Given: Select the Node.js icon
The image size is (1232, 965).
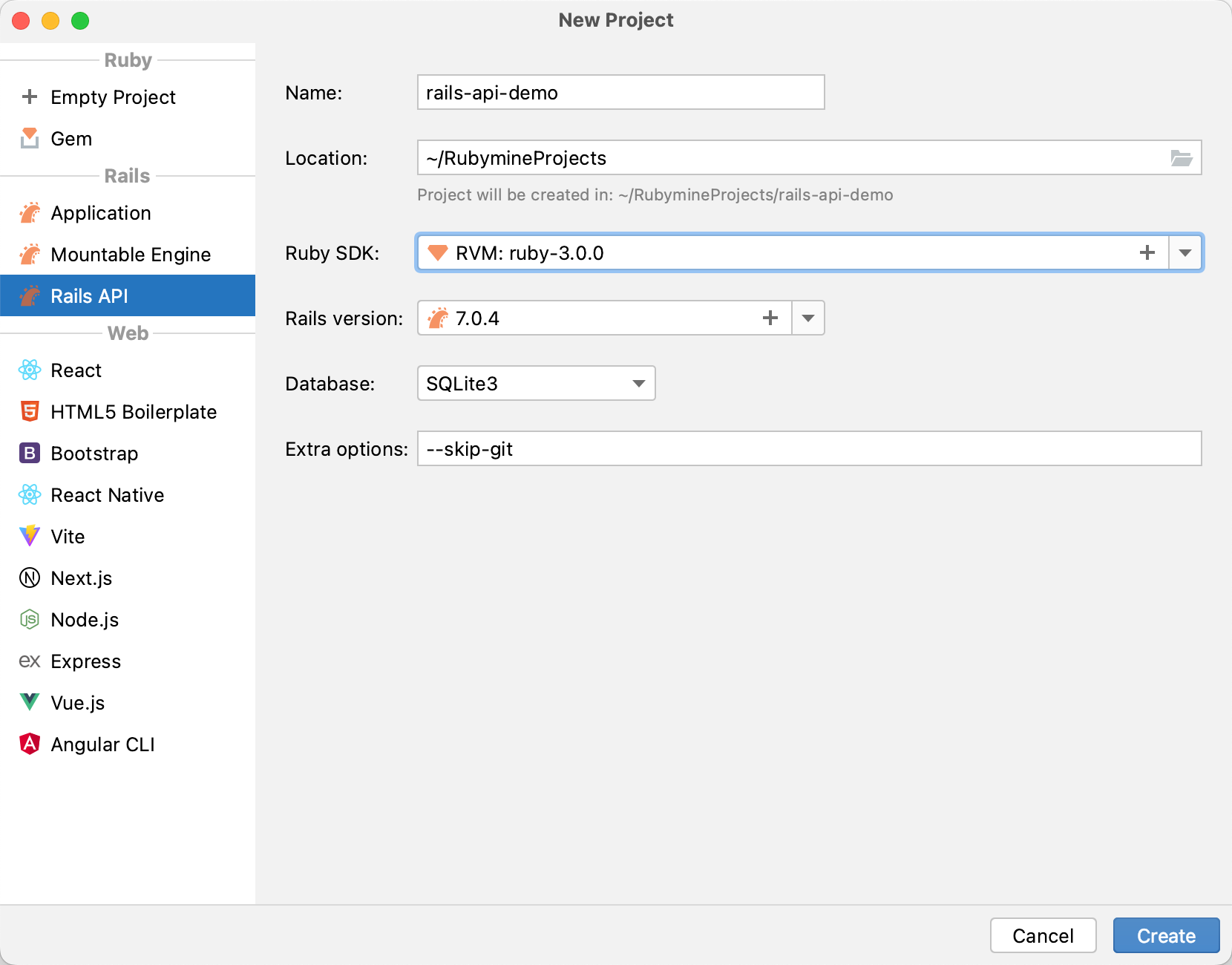Looking at the screenshot, I should point(29,619).
